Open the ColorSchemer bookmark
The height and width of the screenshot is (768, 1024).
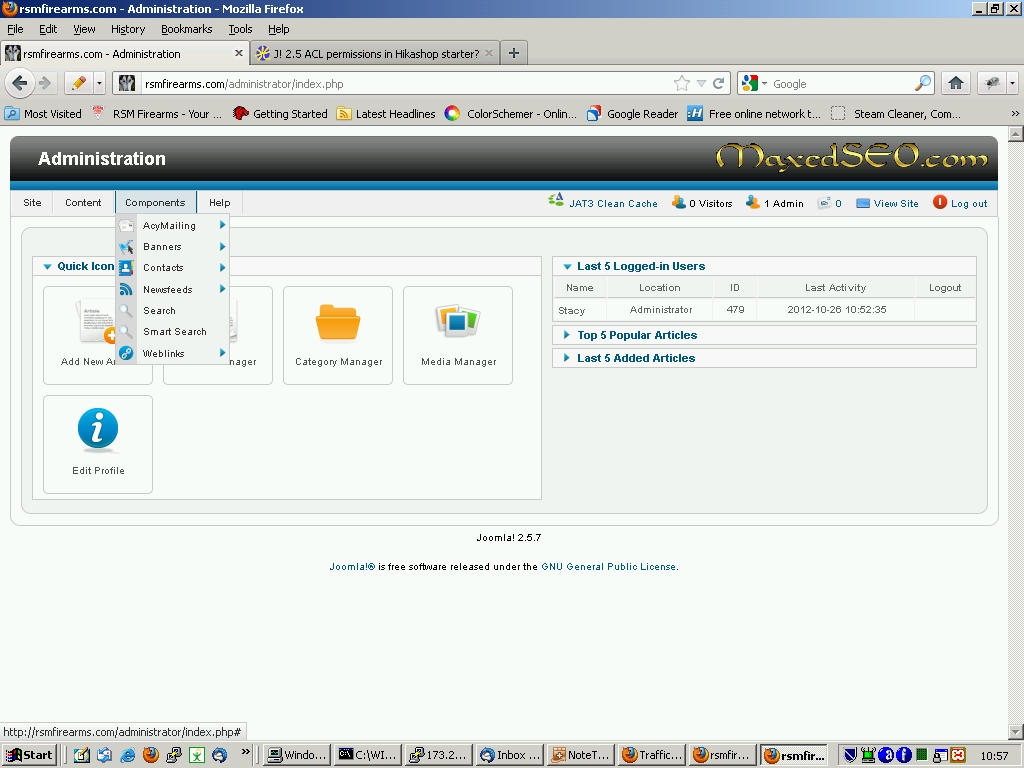point(511,114)
